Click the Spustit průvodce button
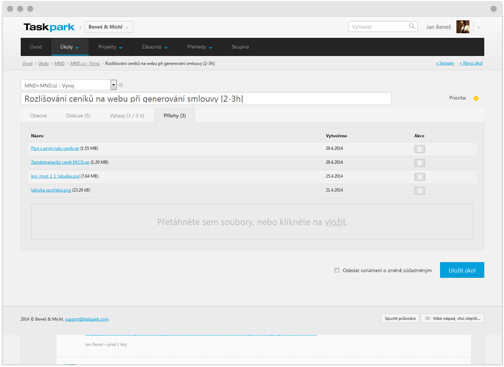Viewport: 504px width, 367px height. pos(400,318)
